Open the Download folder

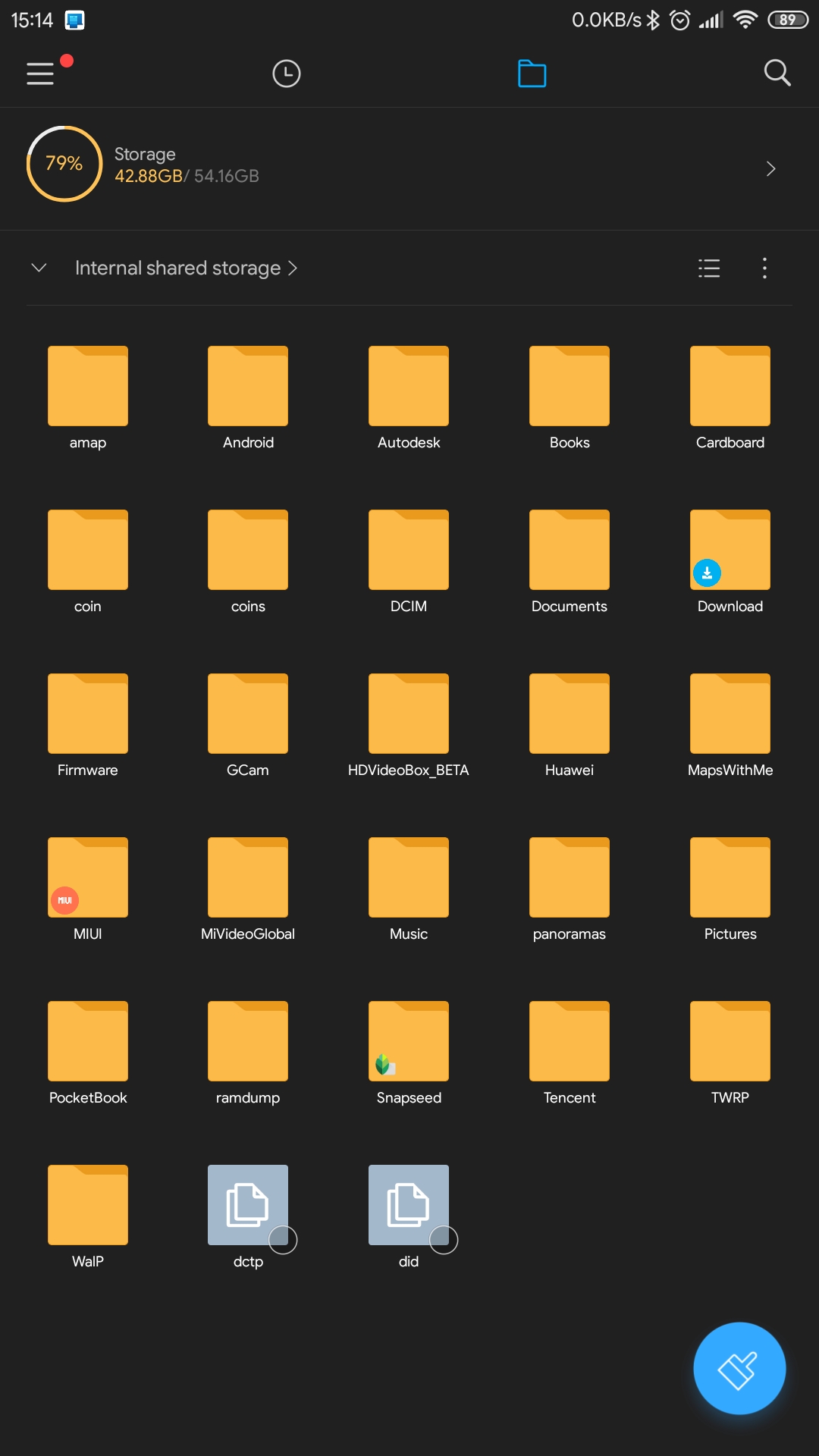click(x=730, y=562)
